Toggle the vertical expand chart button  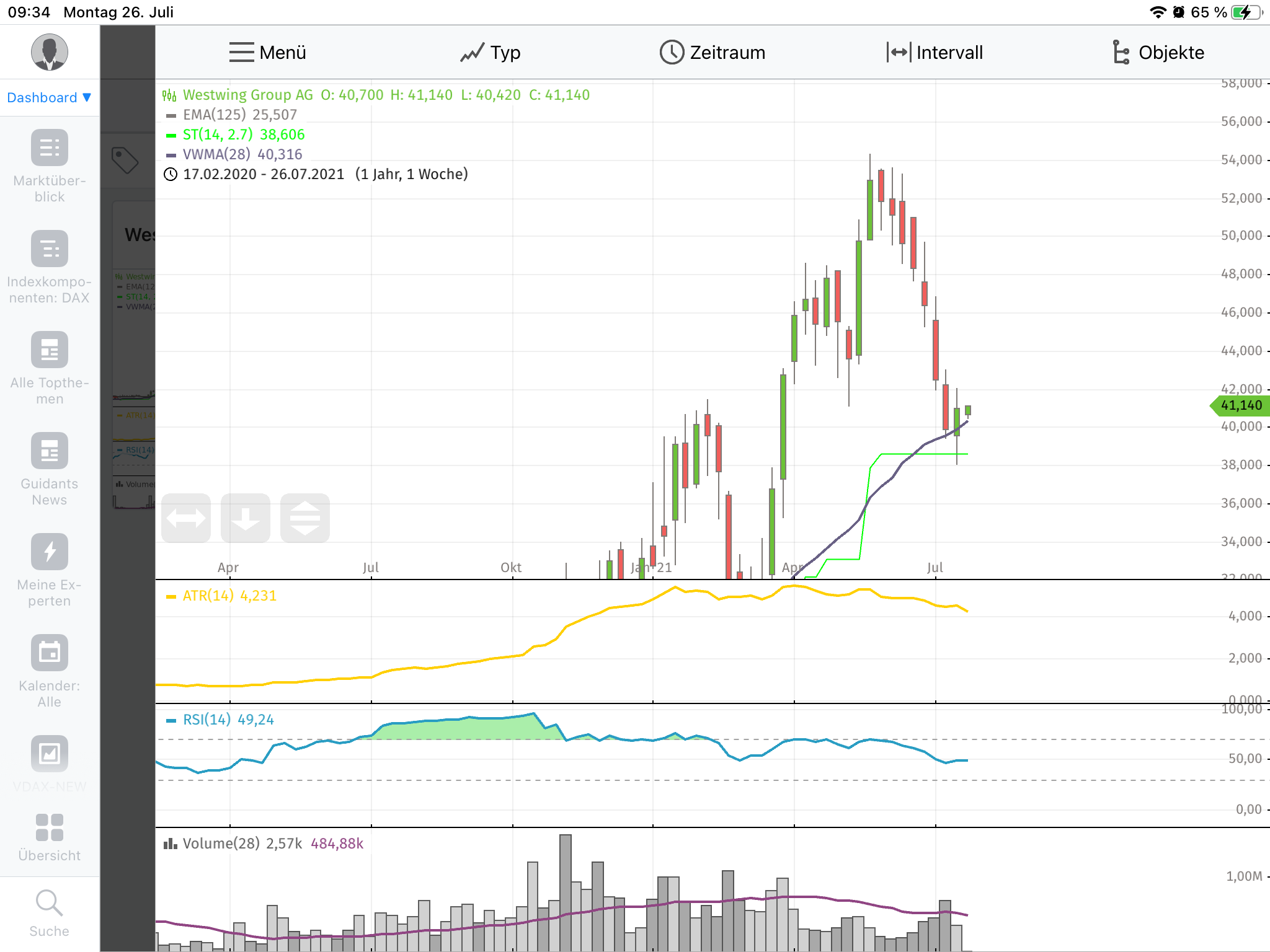[305, 518]
